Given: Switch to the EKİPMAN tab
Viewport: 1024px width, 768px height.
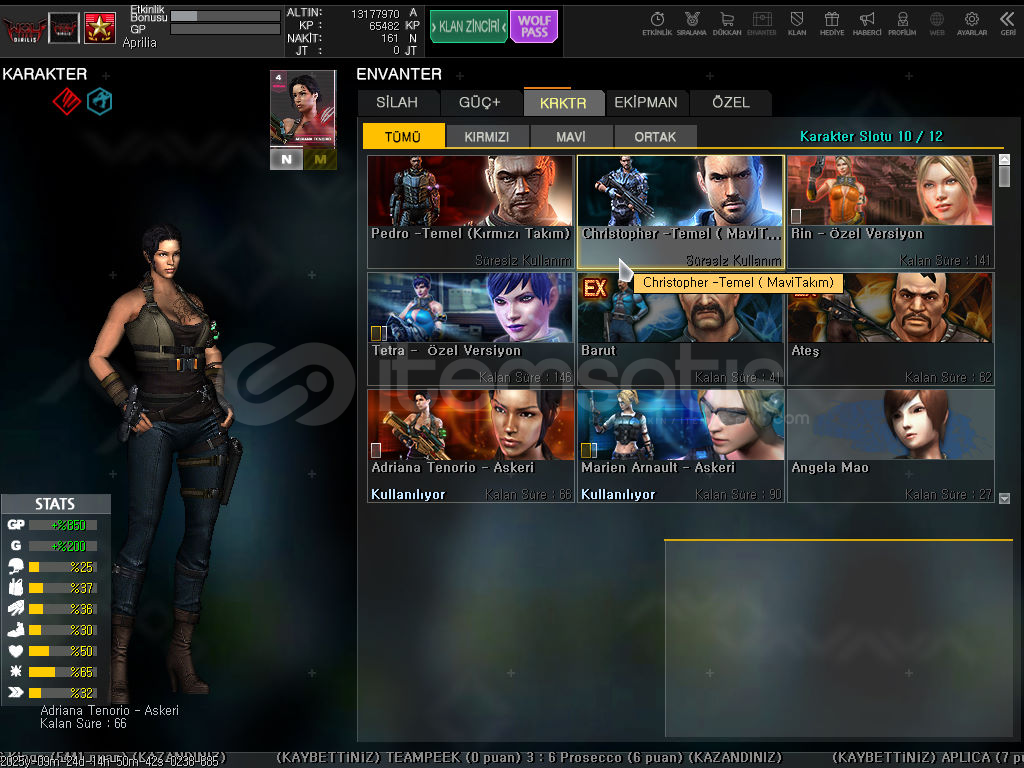Looking at the screenshot, I should pos(646,103).
